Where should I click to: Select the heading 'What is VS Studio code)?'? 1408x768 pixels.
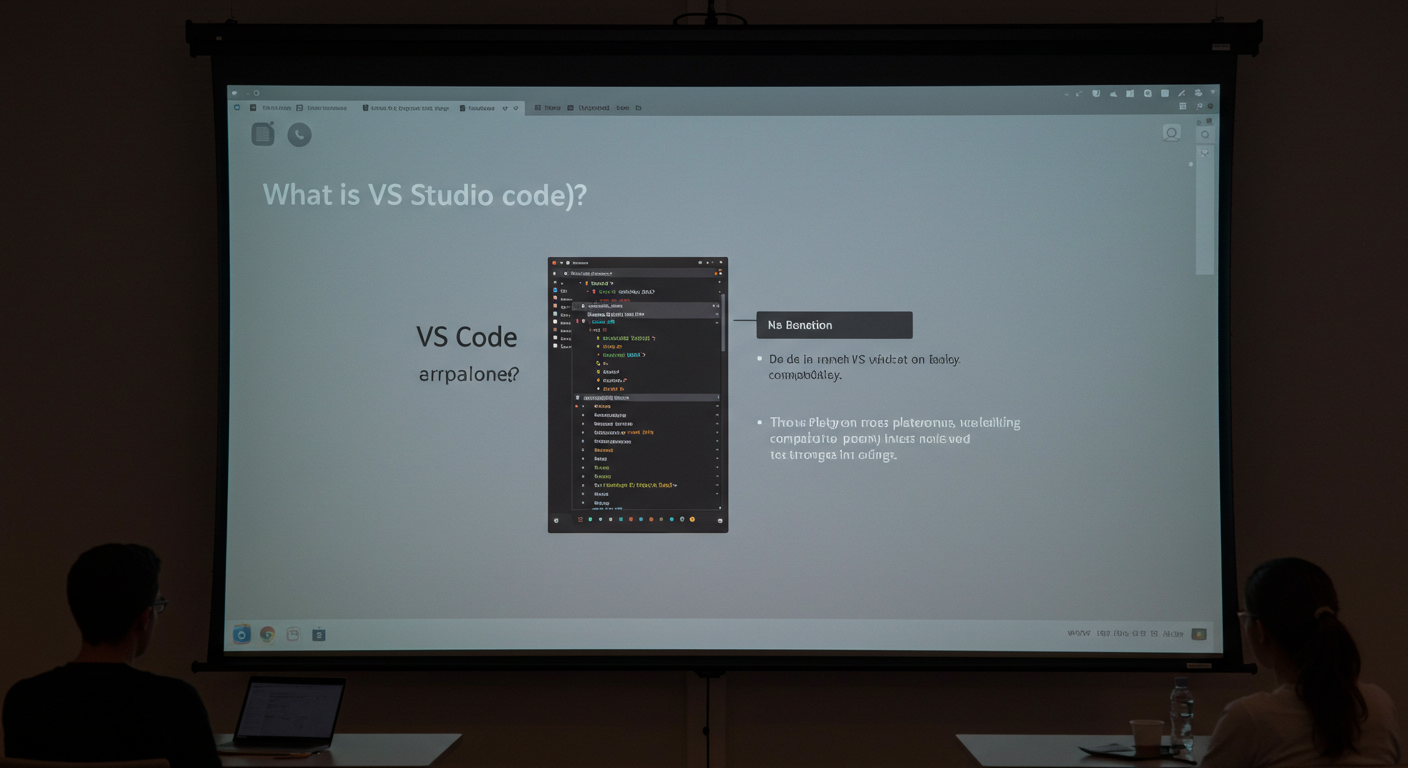pos(425,195)
